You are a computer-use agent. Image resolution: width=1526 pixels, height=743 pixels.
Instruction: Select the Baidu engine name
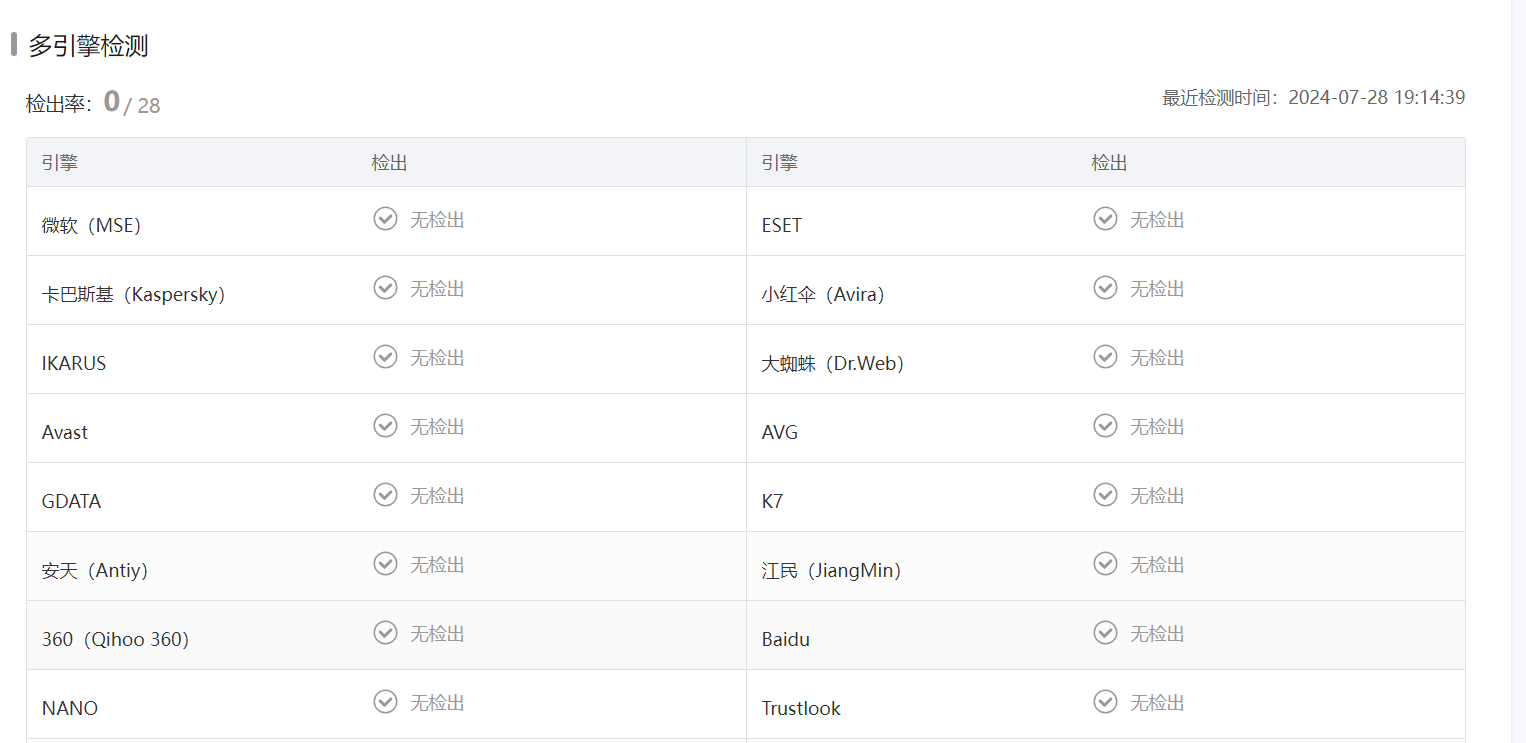click(786, 639)
